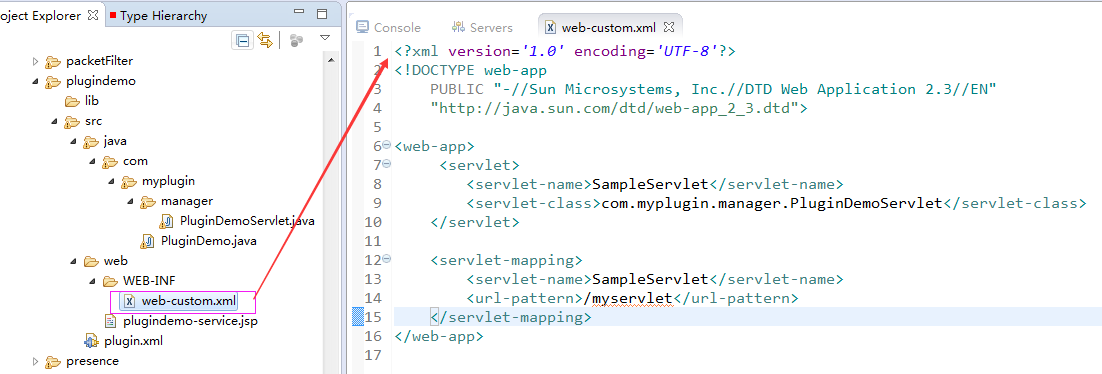Open PluginDemoServlet.java file
1102x374 pixels.
247,221
